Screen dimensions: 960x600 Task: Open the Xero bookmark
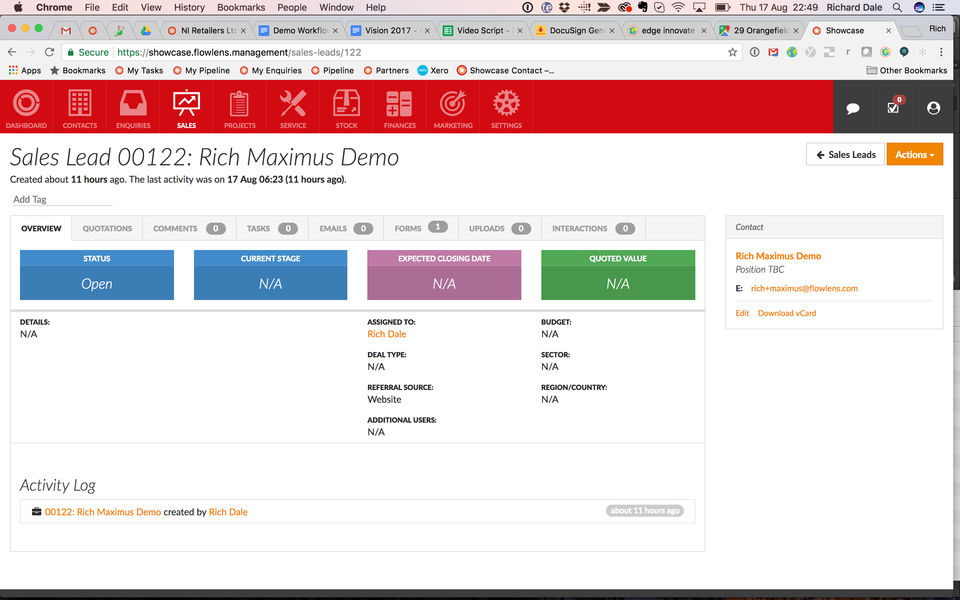(x=433, y=70)
